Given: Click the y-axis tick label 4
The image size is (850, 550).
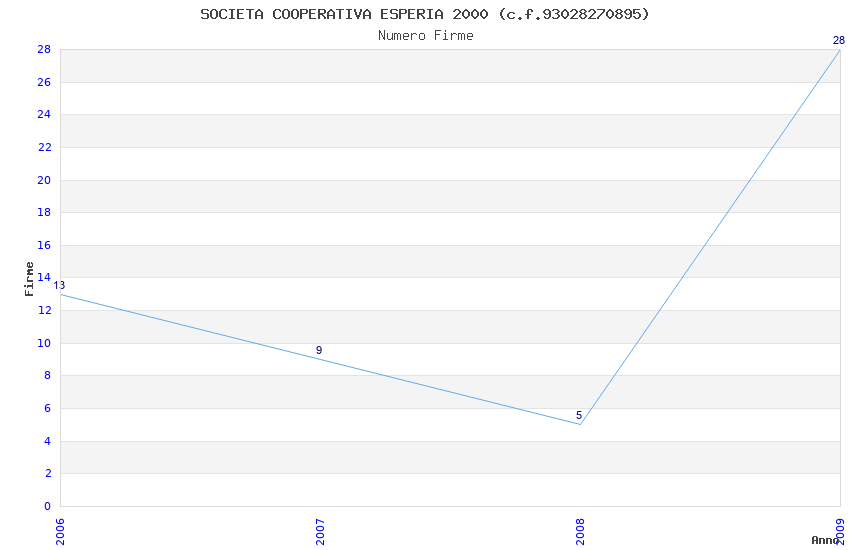Looking at the screenshot, I should (48, 442).
